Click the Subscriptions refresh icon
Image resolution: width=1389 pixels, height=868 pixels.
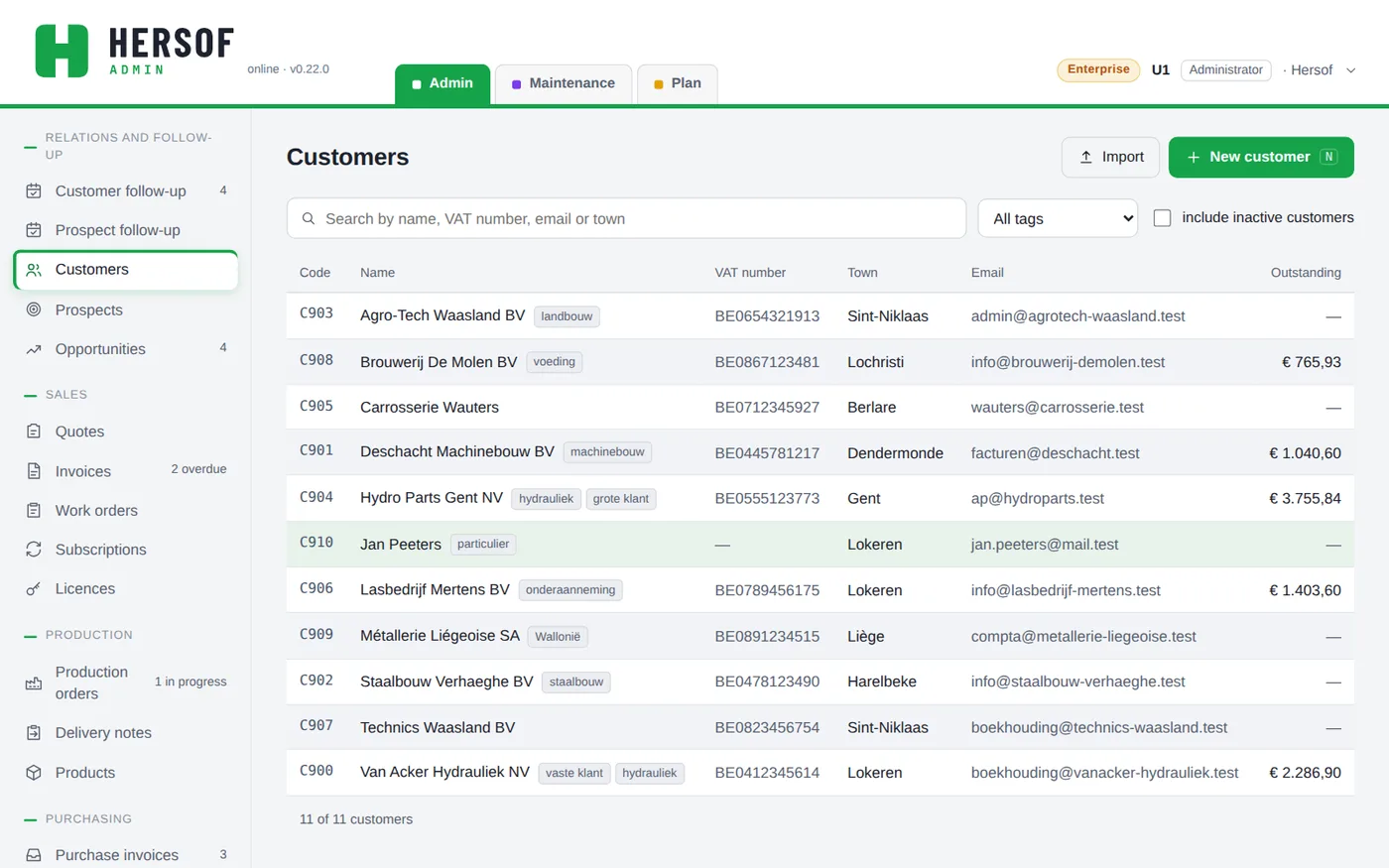34,550
